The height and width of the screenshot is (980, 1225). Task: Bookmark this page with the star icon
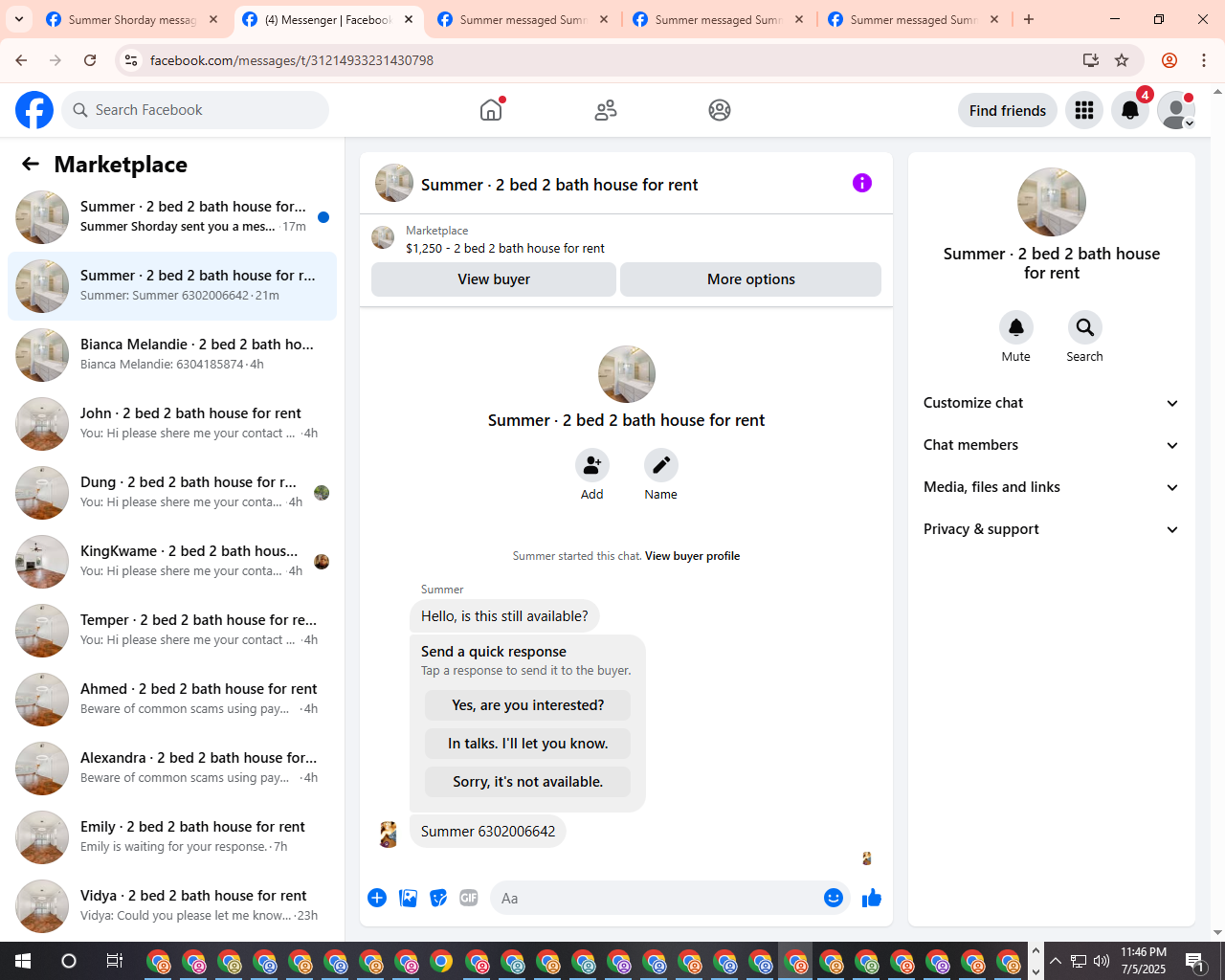[x=1122, y=60]
